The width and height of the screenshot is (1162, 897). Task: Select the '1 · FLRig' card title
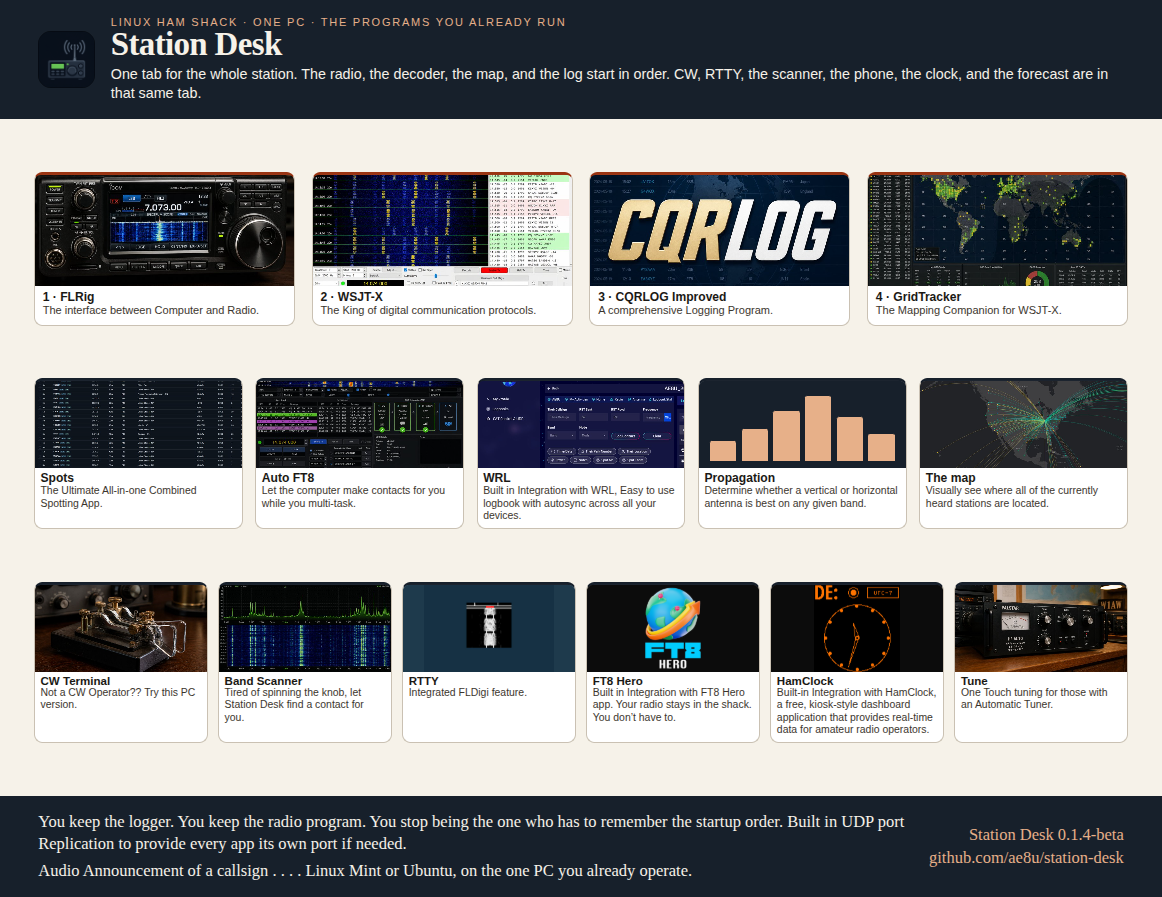(69, 297)
